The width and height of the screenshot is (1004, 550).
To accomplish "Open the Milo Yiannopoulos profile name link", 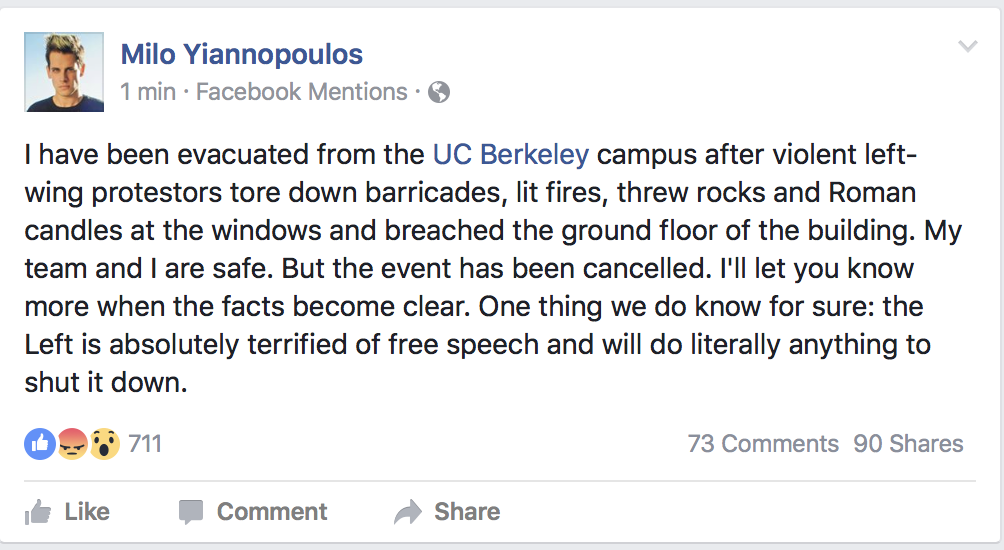I will [241, 54].
